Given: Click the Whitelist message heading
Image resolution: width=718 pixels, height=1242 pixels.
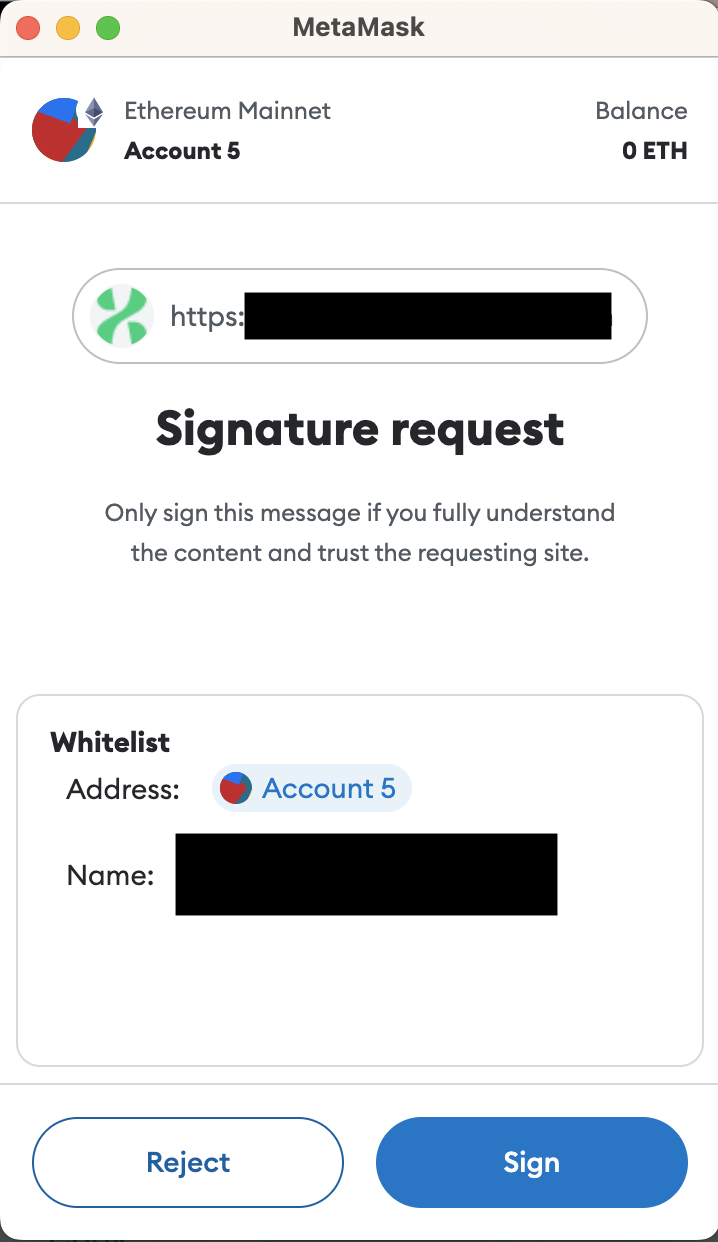Looking at the screenshot, I should click(x=110, y=742).
